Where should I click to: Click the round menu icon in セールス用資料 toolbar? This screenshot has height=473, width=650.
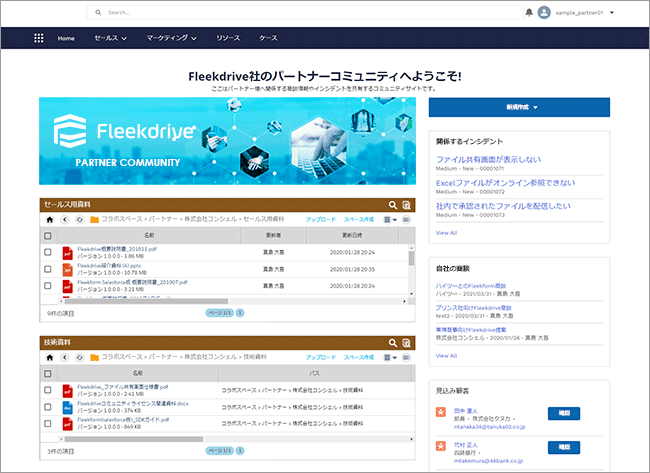[x=406, y=219]
